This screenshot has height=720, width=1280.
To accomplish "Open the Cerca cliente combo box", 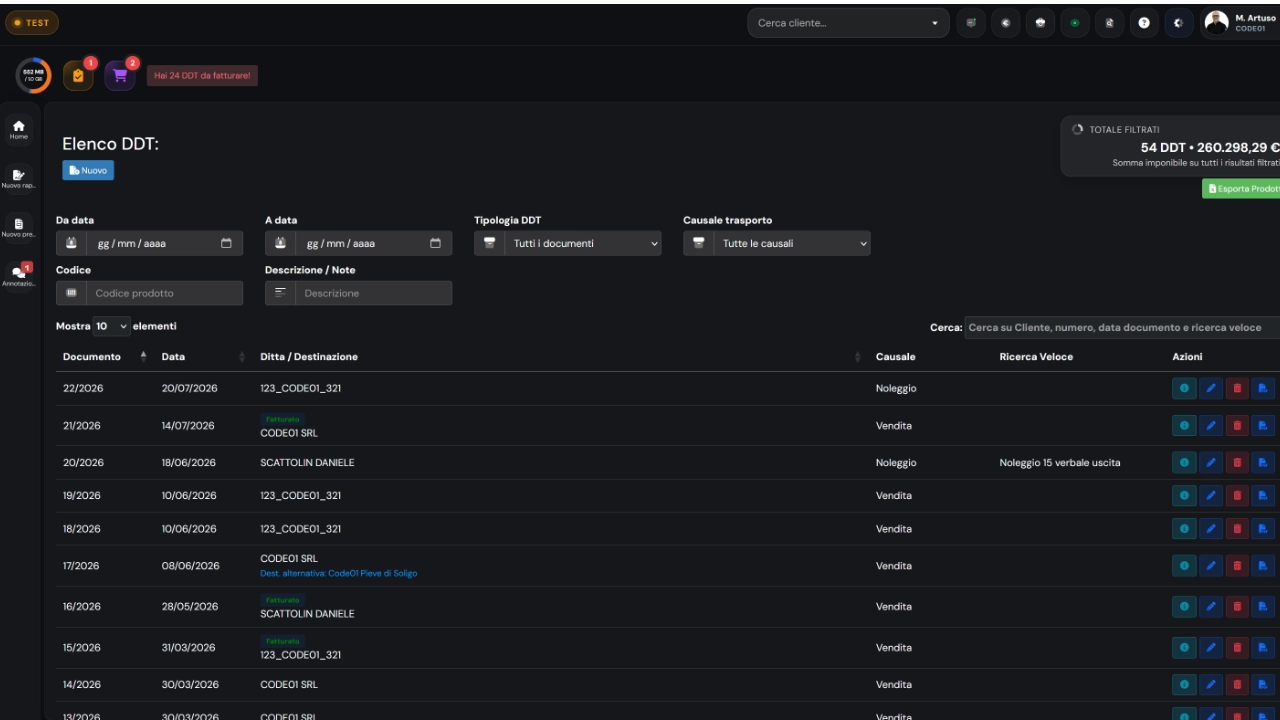I will 848,23.
